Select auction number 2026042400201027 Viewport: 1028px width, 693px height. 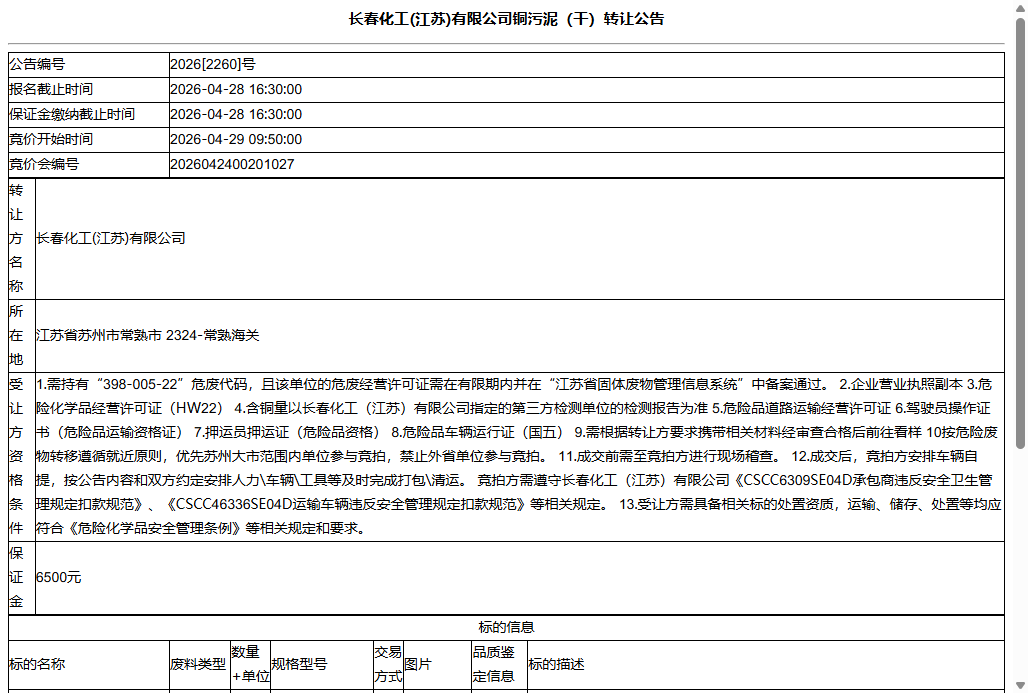click(232, 164)
